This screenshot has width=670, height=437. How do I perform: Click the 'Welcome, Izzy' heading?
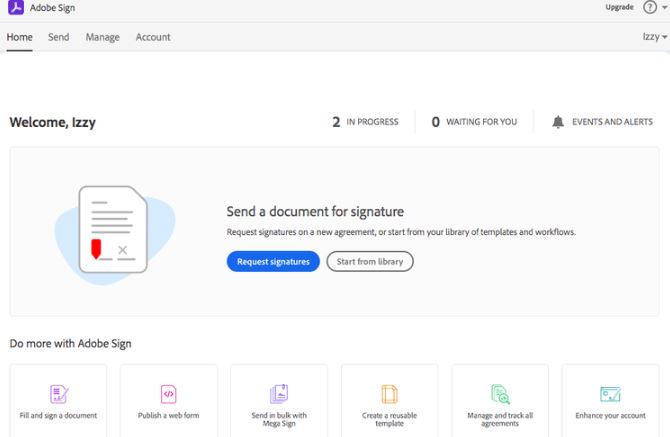pos(53,122)
